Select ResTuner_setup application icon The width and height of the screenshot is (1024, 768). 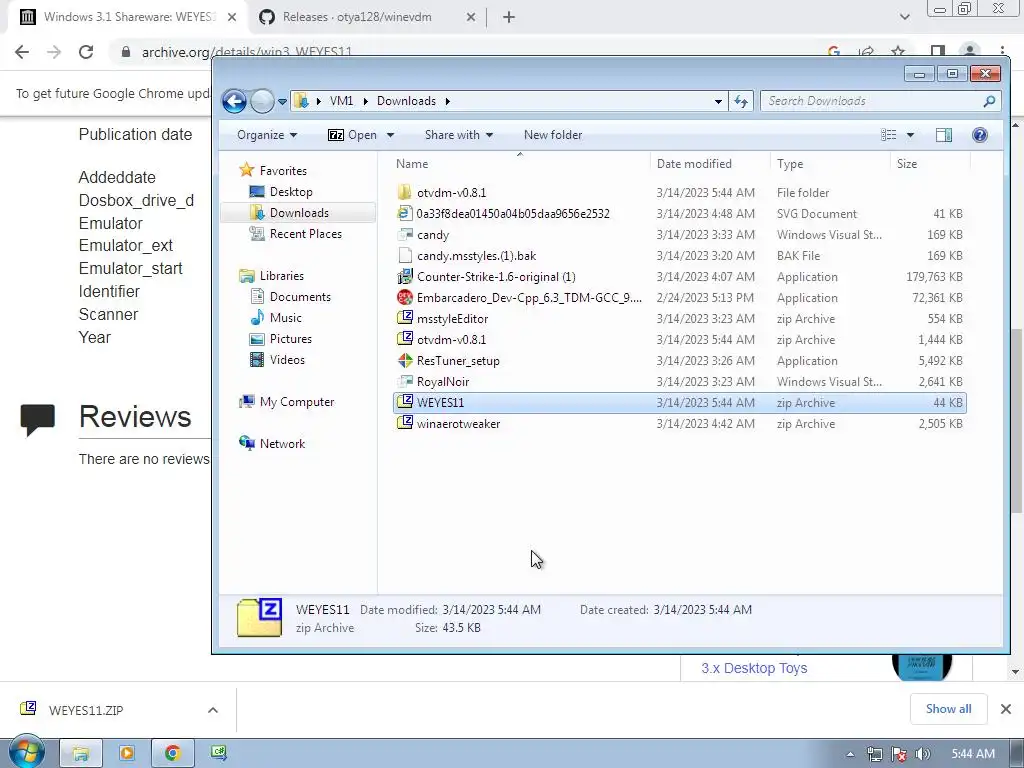[x=405, y=360]
